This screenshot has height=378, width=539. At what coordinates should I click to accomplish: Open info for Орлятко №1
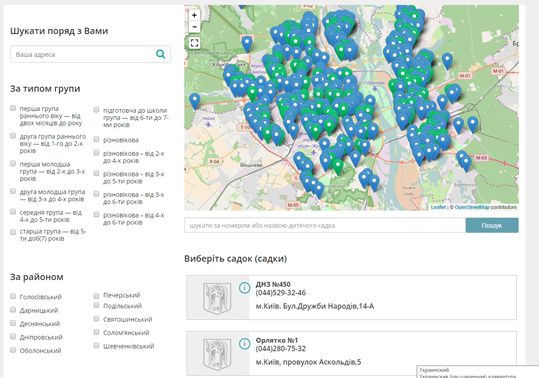point(244,343)
